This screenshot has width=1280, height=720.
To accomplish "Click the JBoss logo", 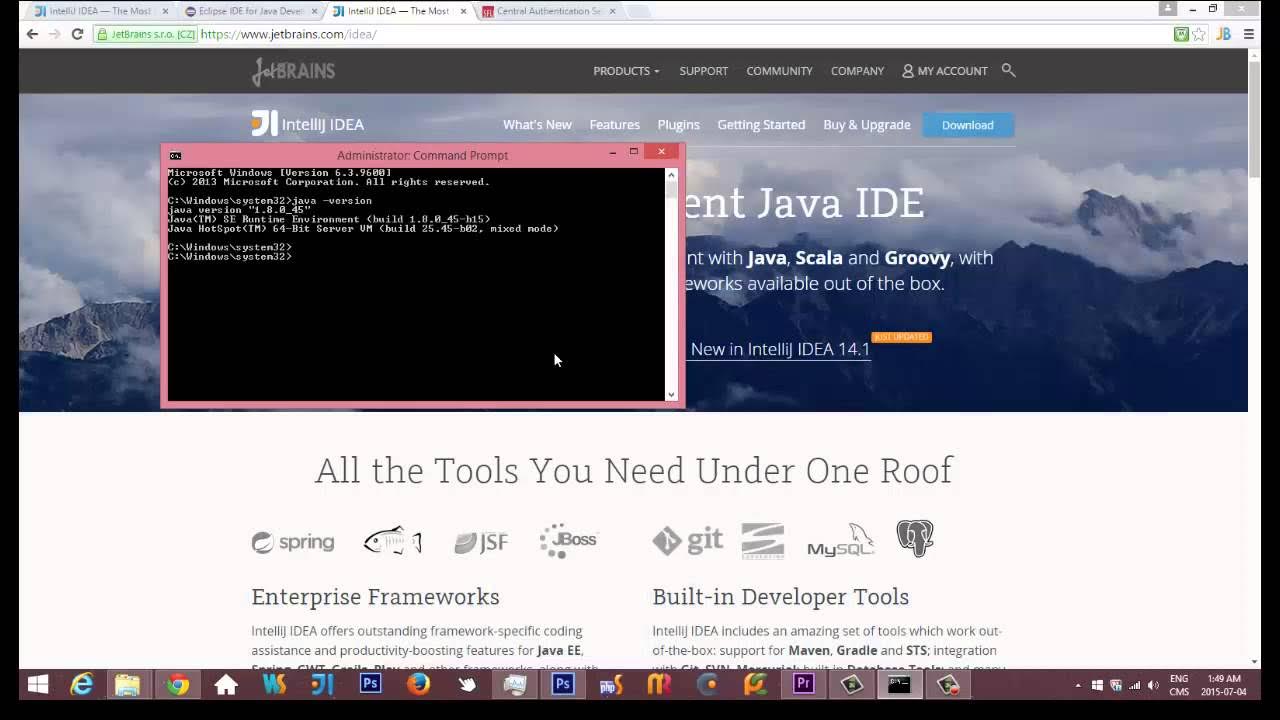I will click(568, 540).
